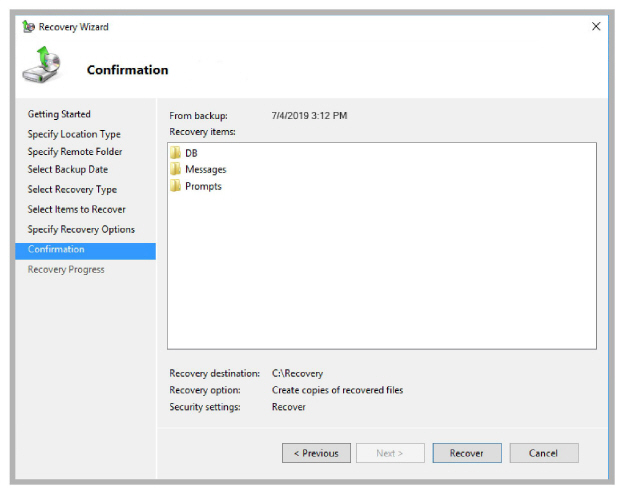Screen dimensions: 624x495
Task: Select the highlighted Confirmation step
Action: pos(86,251)
